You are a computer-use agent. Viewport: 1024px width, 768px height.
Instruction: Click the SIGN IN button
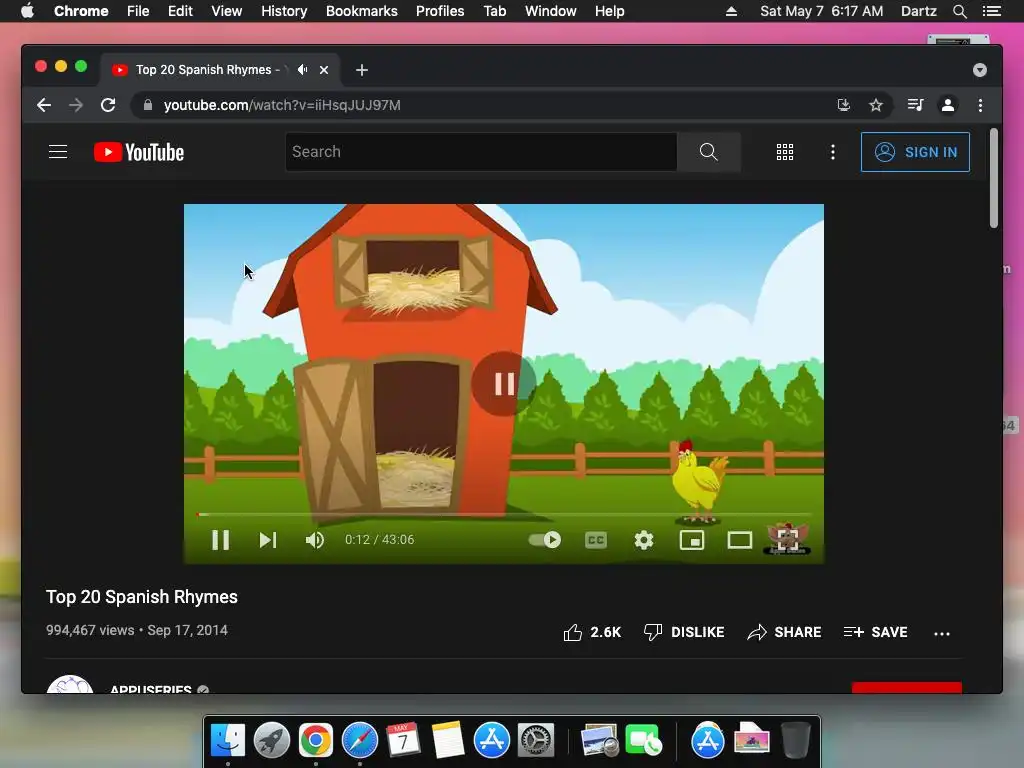click(915, 152)
